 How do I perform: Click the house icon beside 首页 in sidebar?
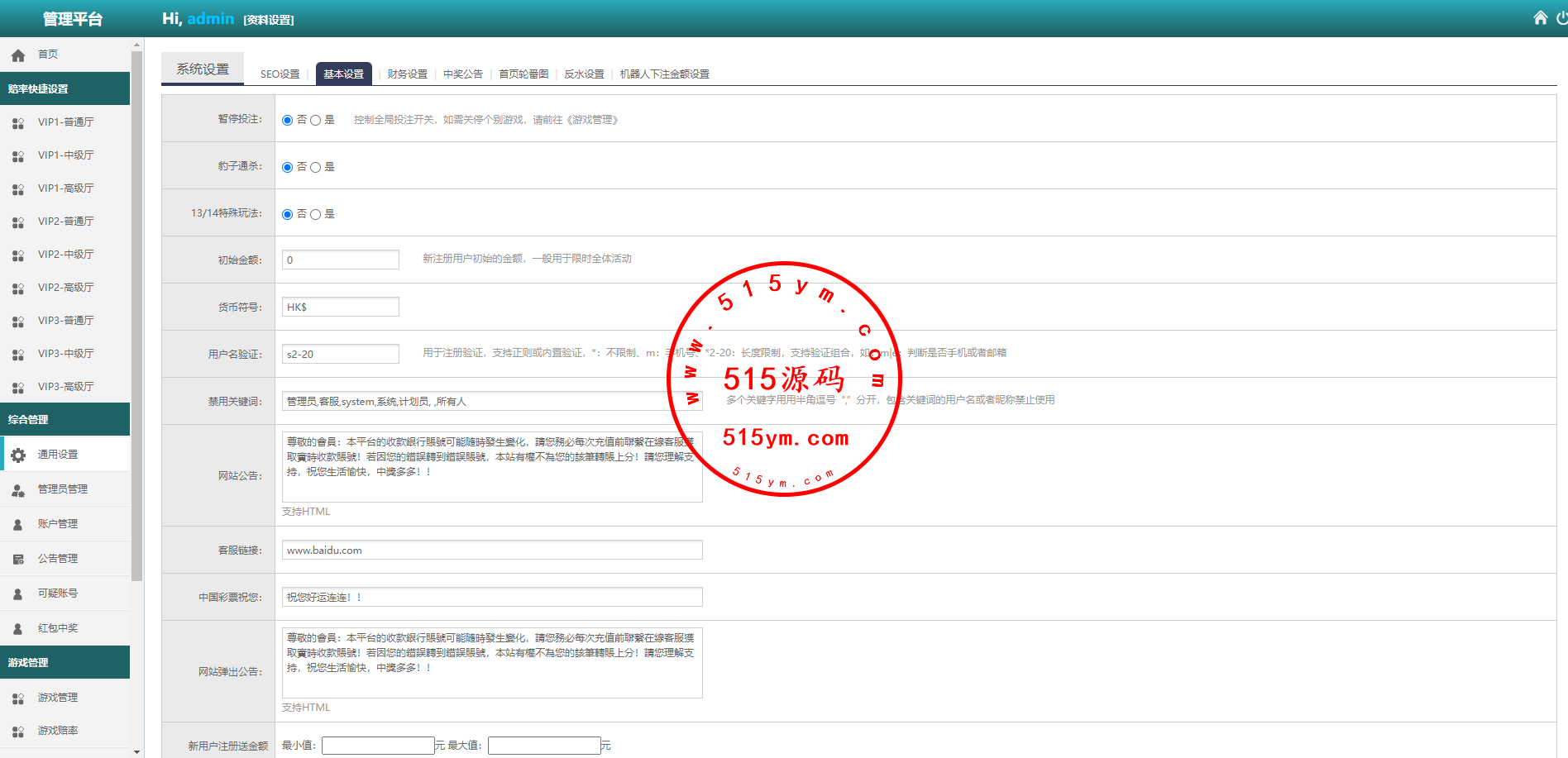18,55
